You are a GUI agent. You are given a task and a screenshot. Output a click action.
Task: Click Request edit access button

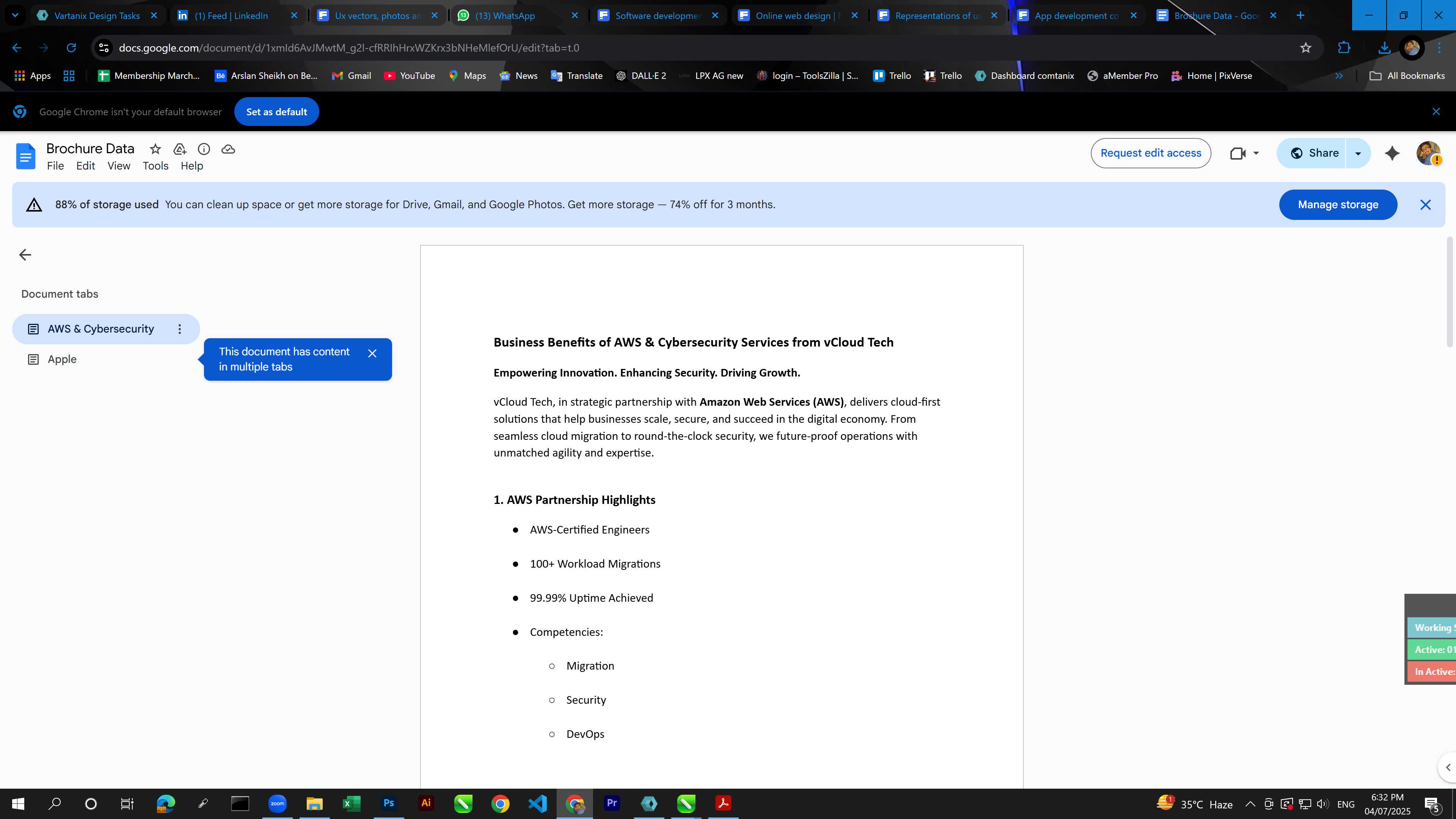pos(1150,153)
